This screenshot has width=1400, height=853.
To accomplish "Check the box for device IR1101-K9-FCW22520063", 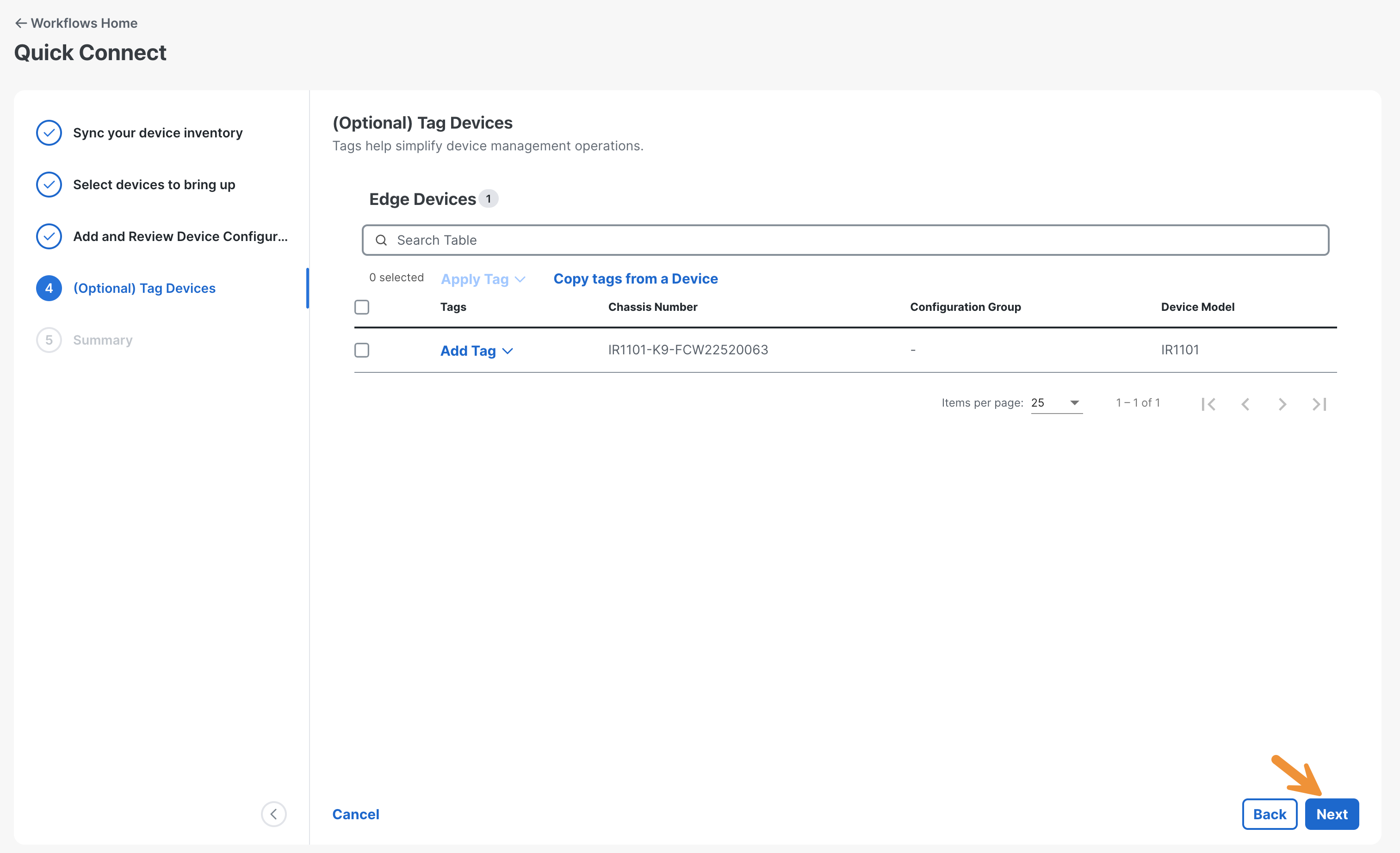I will coord(361,350).
